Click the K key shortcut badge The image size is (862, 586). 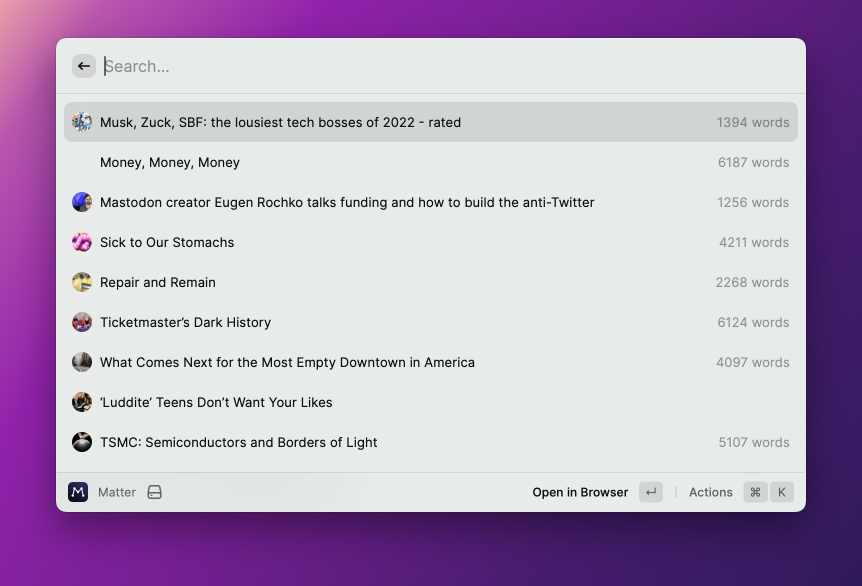(782, 492)
